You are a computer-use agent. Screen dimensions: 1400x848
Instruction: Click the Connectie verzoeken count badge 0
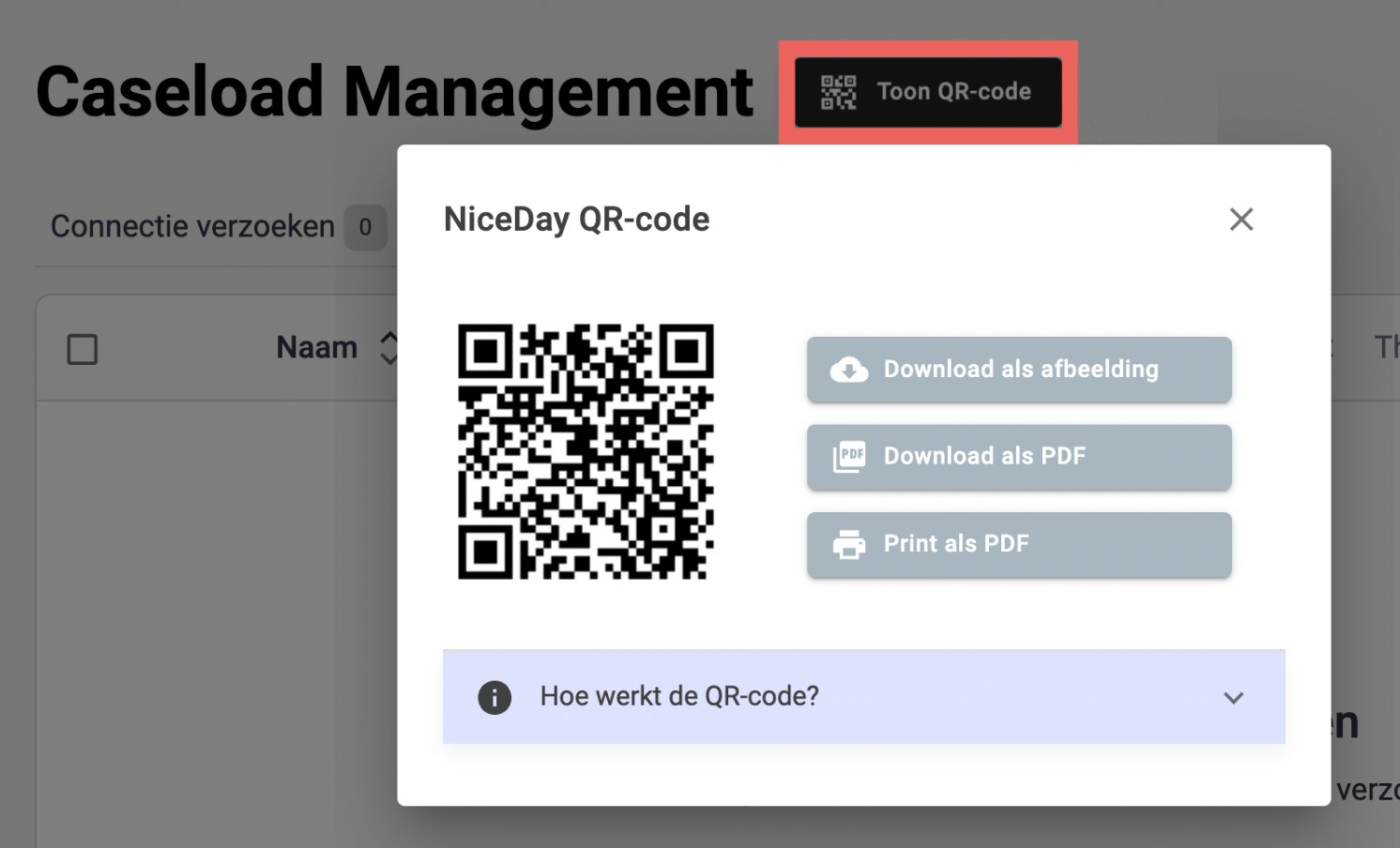(365, 227)
